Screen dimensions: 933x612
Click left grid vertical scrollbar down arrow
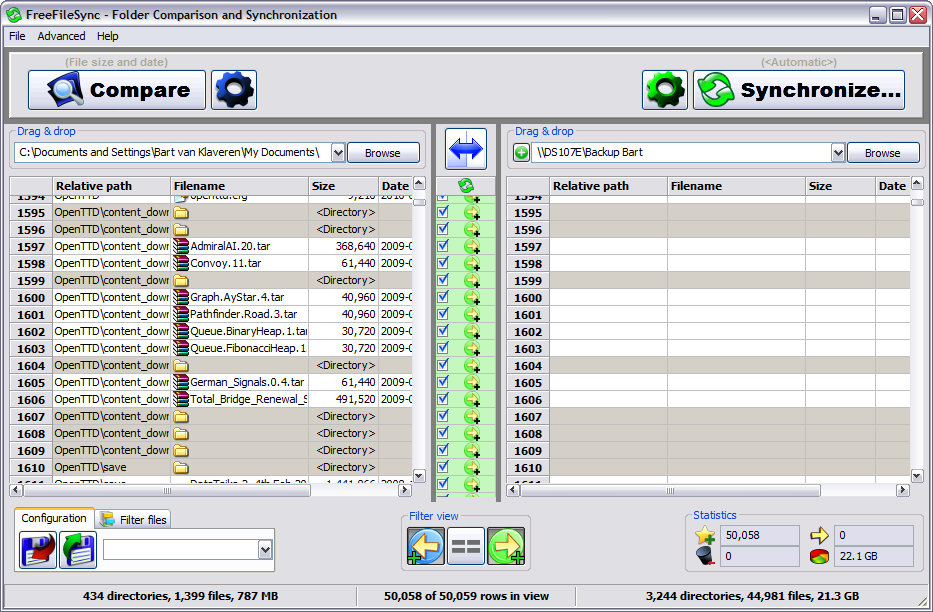[x=419, y=476]
